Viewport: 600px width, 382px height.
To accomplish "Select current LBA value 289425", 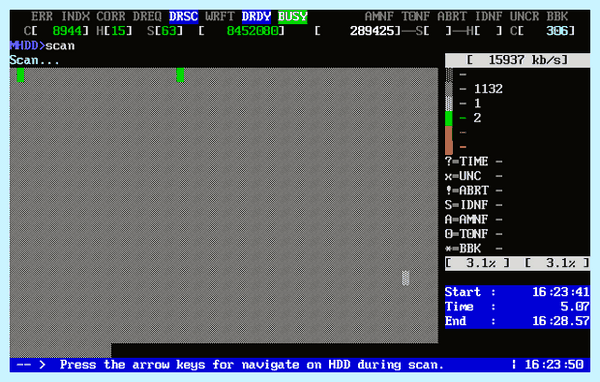I will [372, 31].
